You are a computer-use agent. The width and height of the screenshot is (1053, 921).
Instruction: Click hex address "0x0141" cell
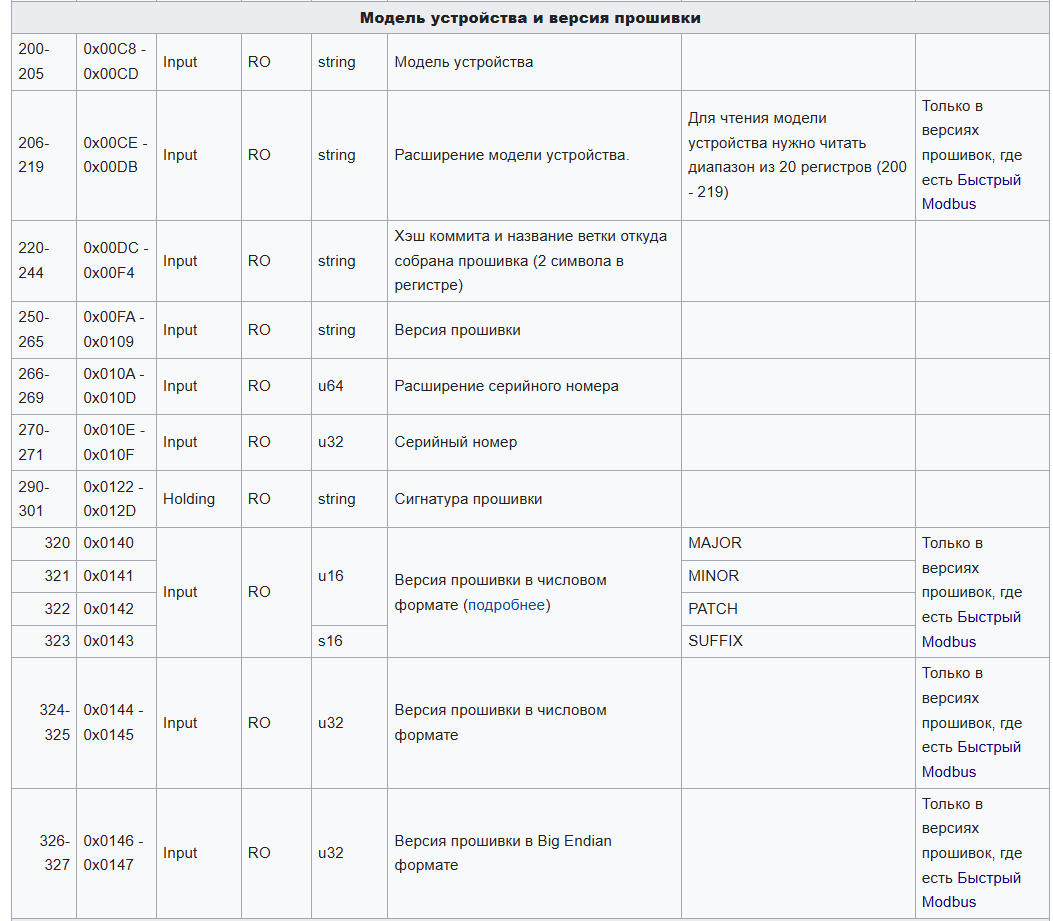click(108, 576)
